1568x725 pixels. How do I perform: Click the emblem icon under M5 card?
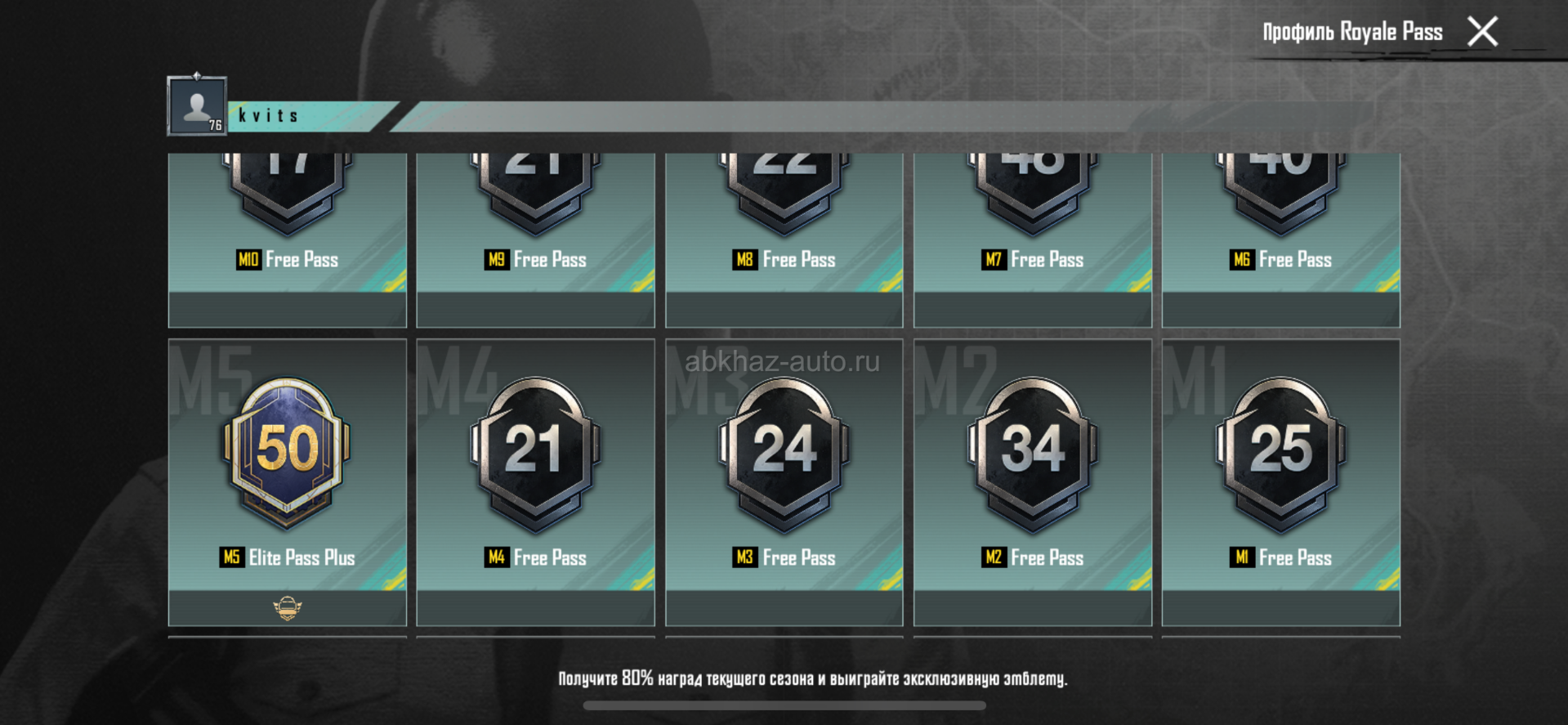pos(287,608)
